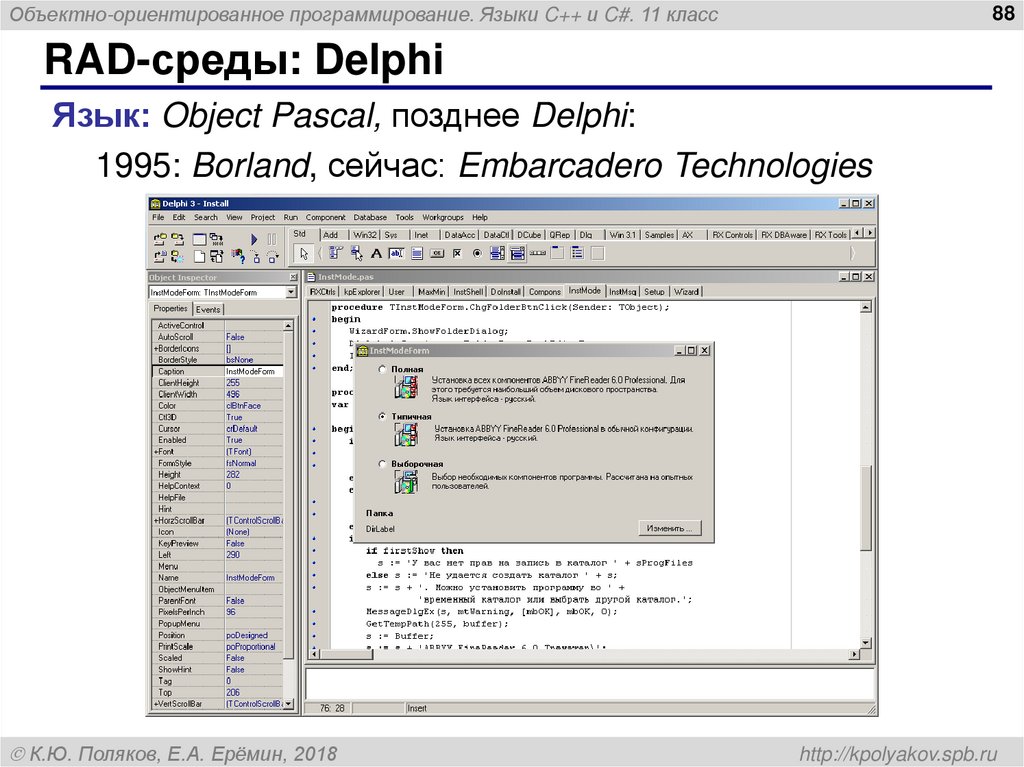Pick the PopupMenu component icon
Screen dimensions: 1024x767
point(357,253)
